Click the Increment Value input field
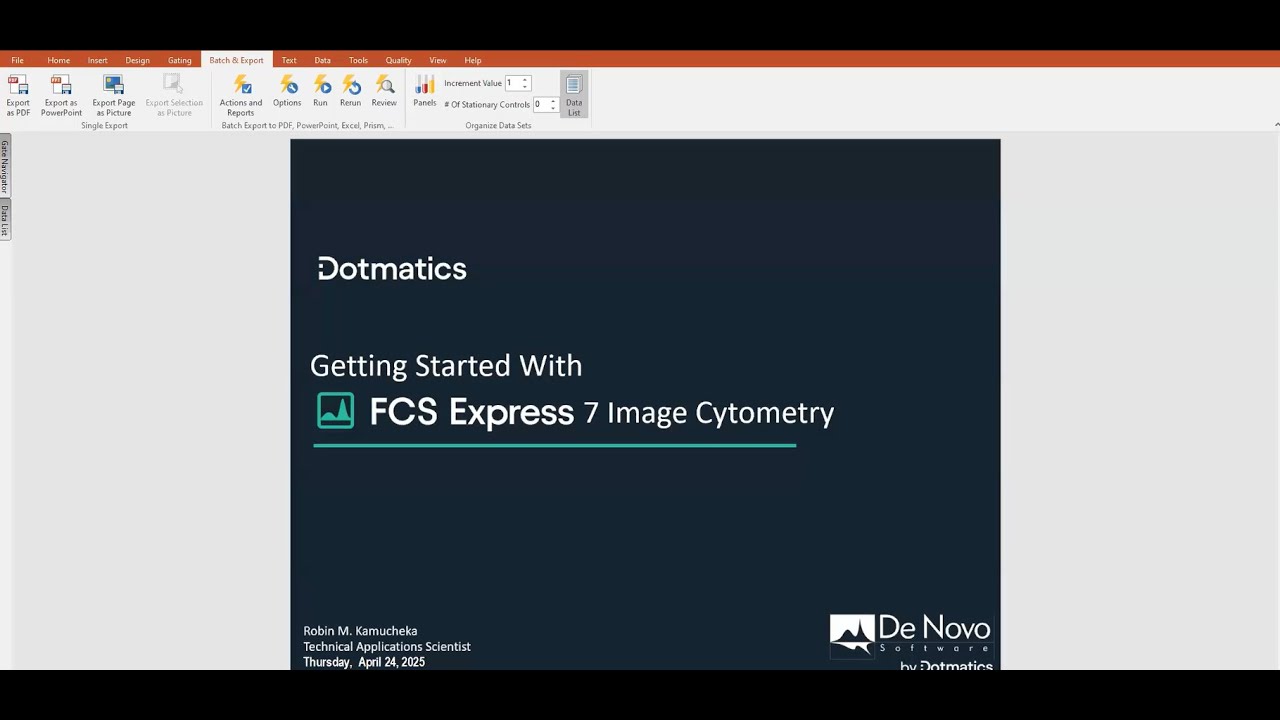The width and height of the screenshot is (1280, 720). coord(512,83)
